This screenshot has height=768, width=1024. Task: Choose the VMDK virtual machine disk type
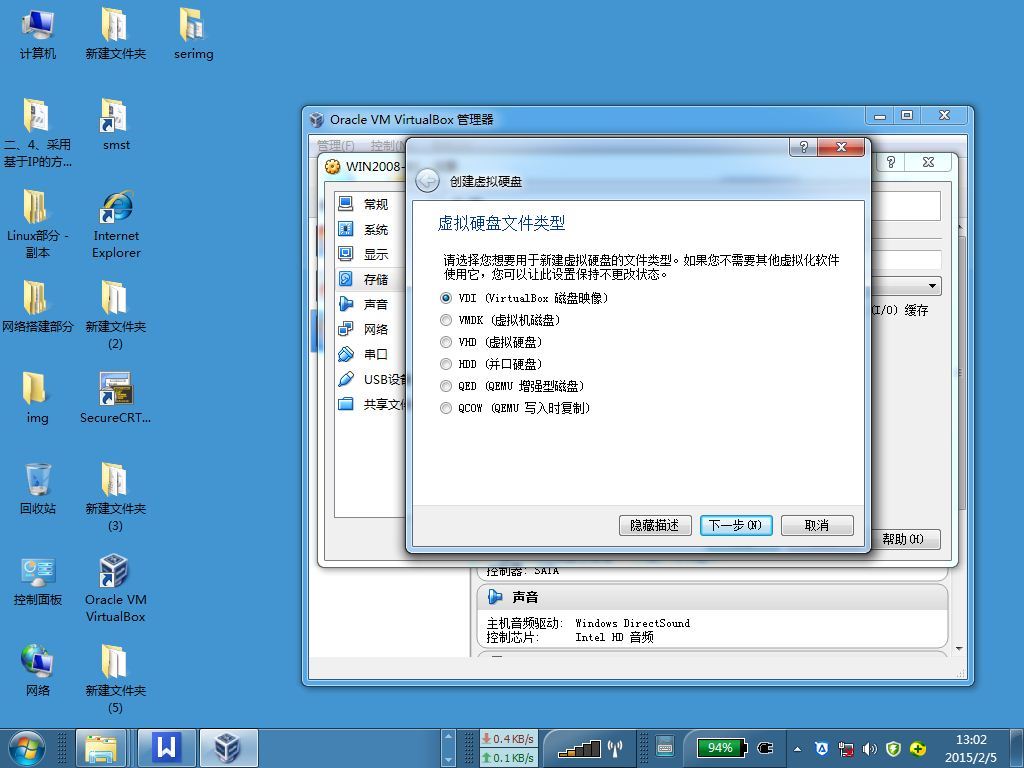pos(500,320)
